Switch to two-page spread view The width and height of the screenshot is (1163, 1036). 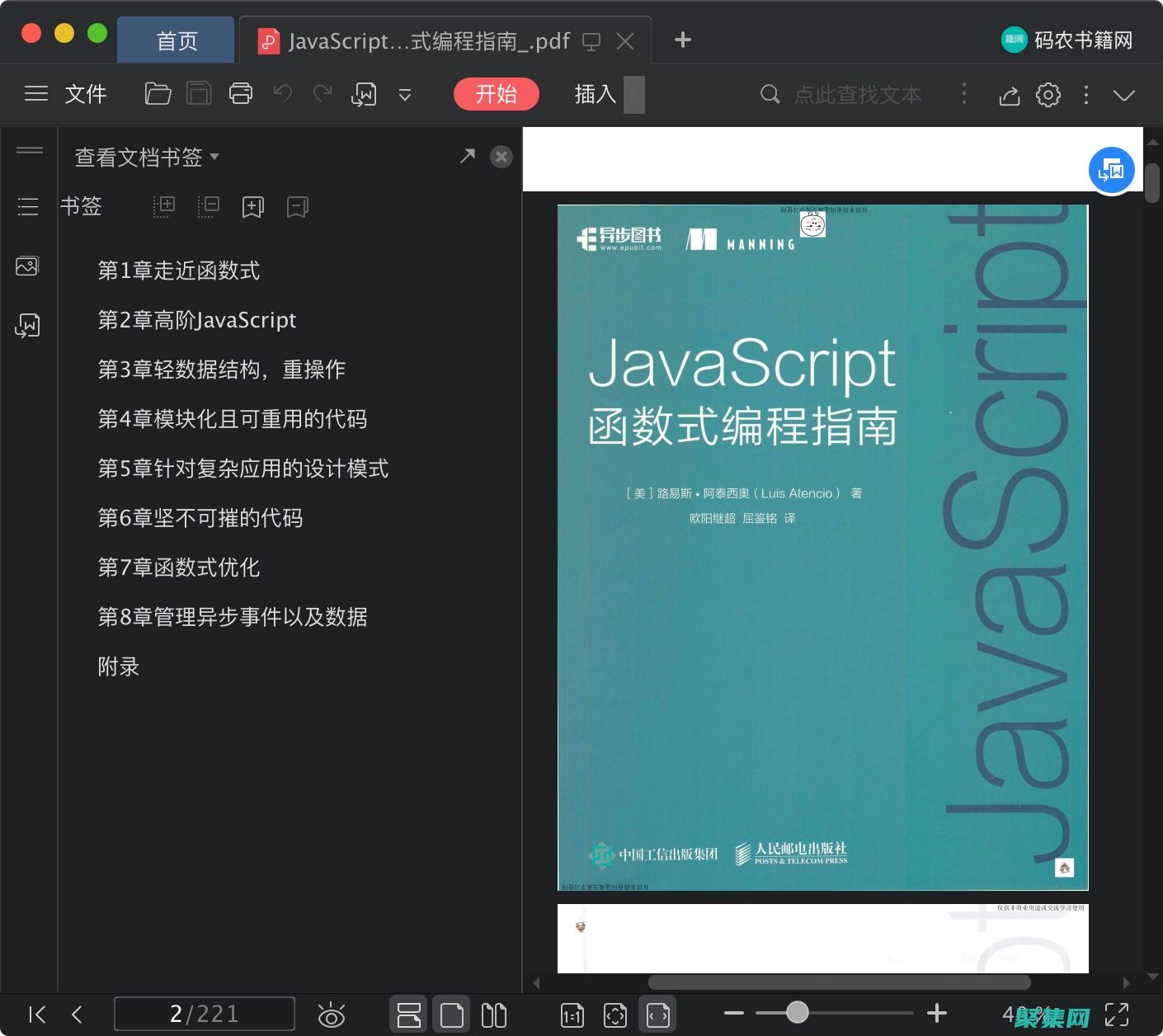pyautogui.click(x=493, y=1015)
